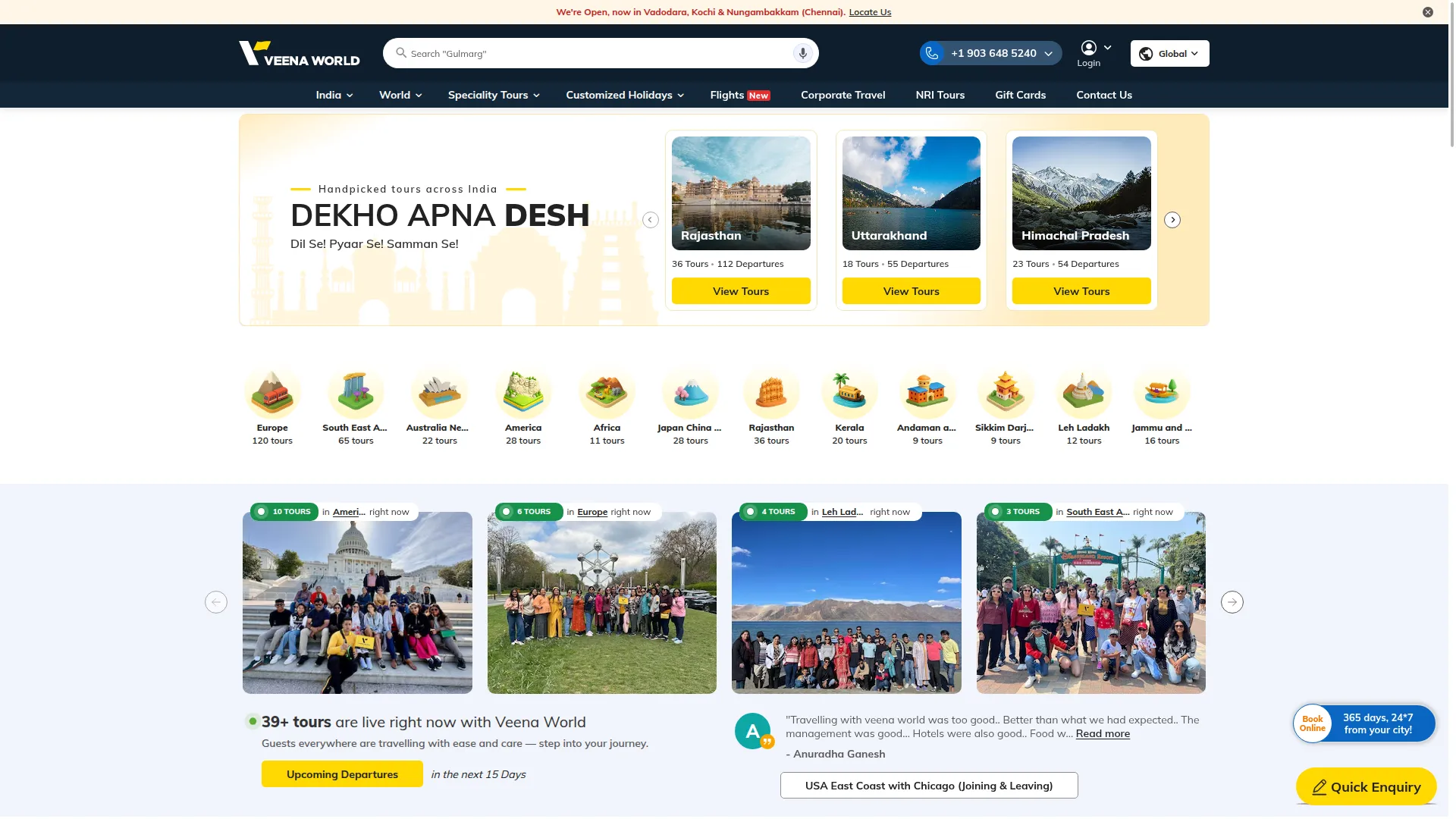Open the Europe Atomium group photo
This screenshot has height=819, width=1456.
(602, 603)
